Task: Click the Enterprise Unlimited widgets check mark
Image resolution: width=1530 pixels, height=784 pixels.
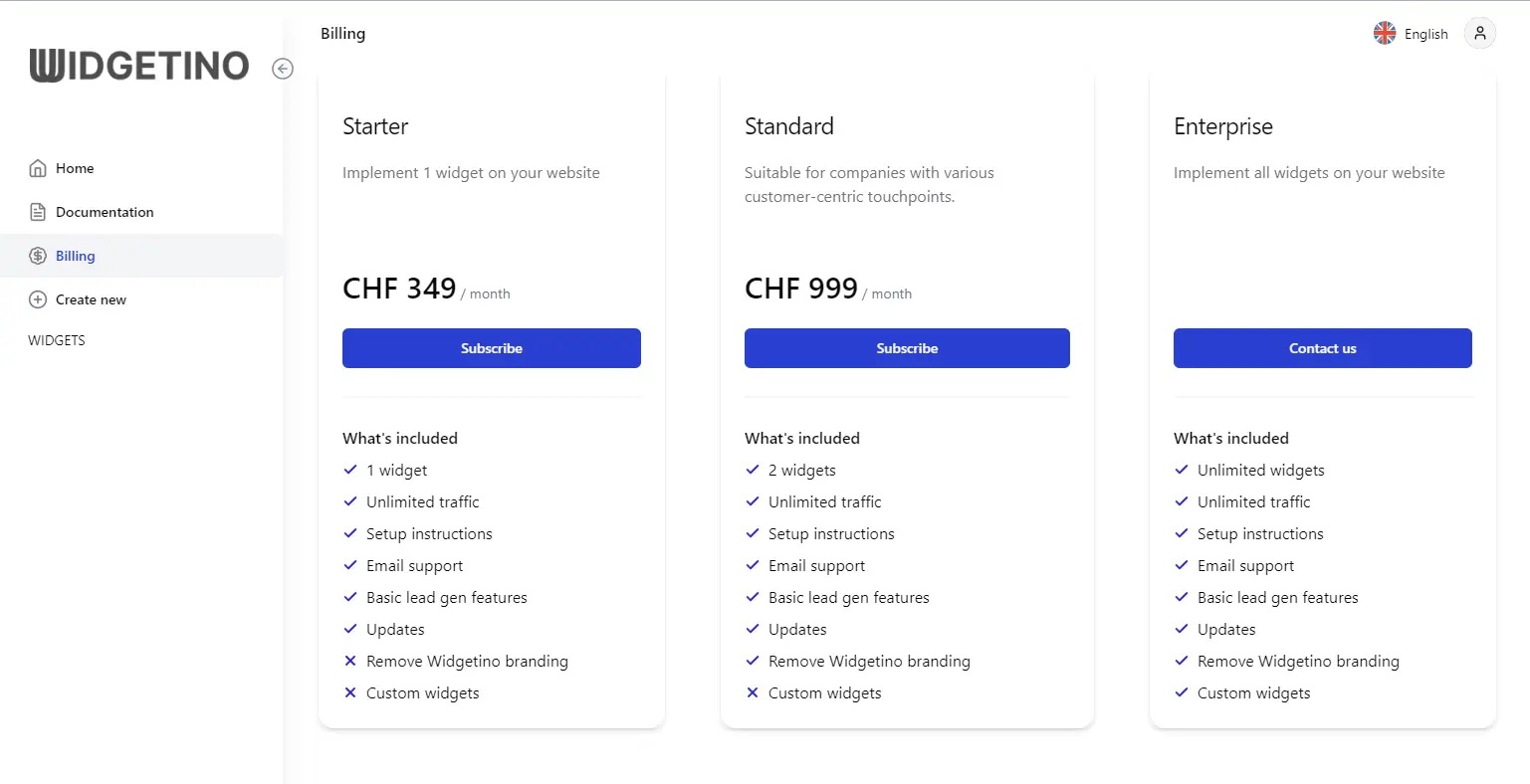Action: click(1182, 470)
